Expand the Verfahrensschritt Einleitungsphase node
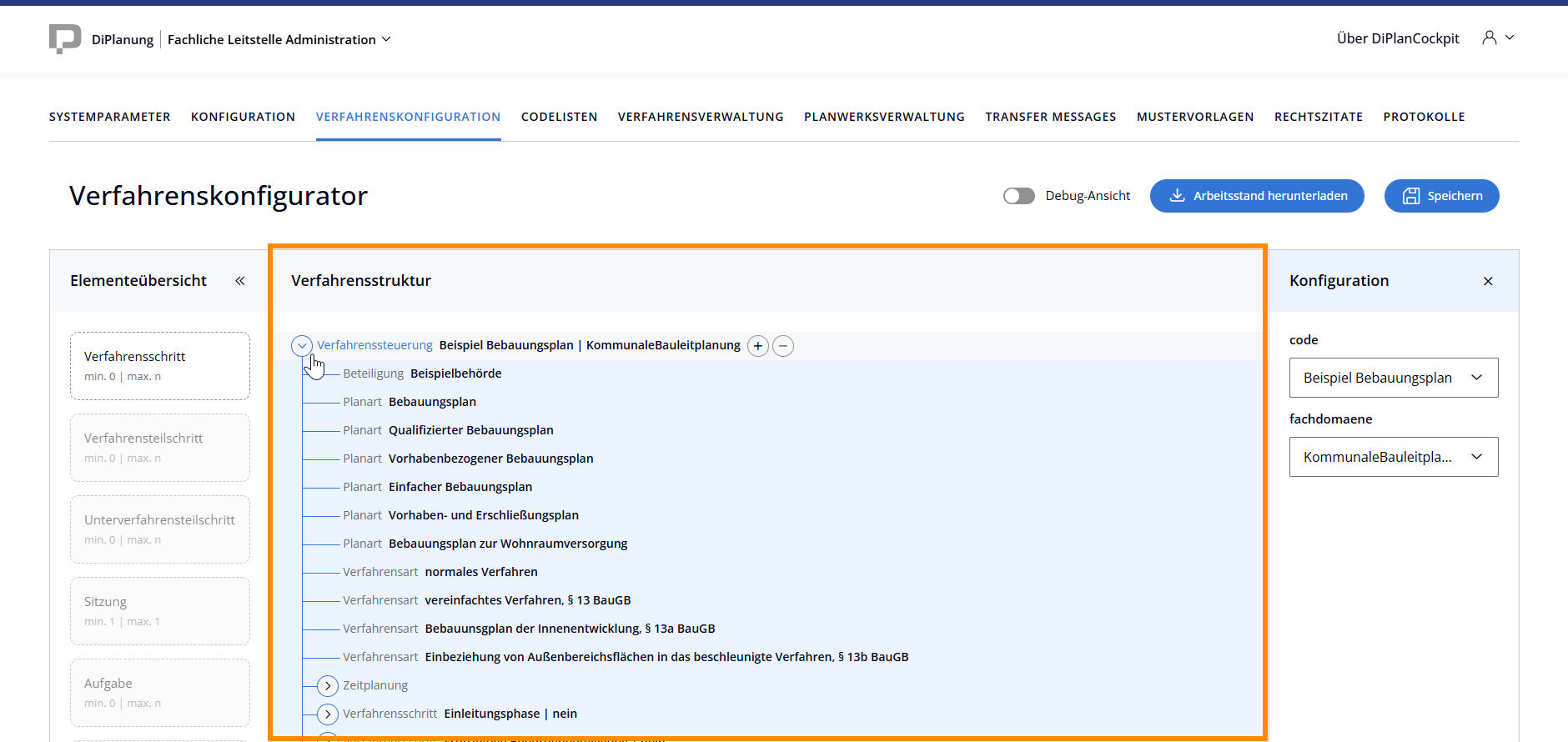Screen dimensions: 1568x742 pos(328,714)
